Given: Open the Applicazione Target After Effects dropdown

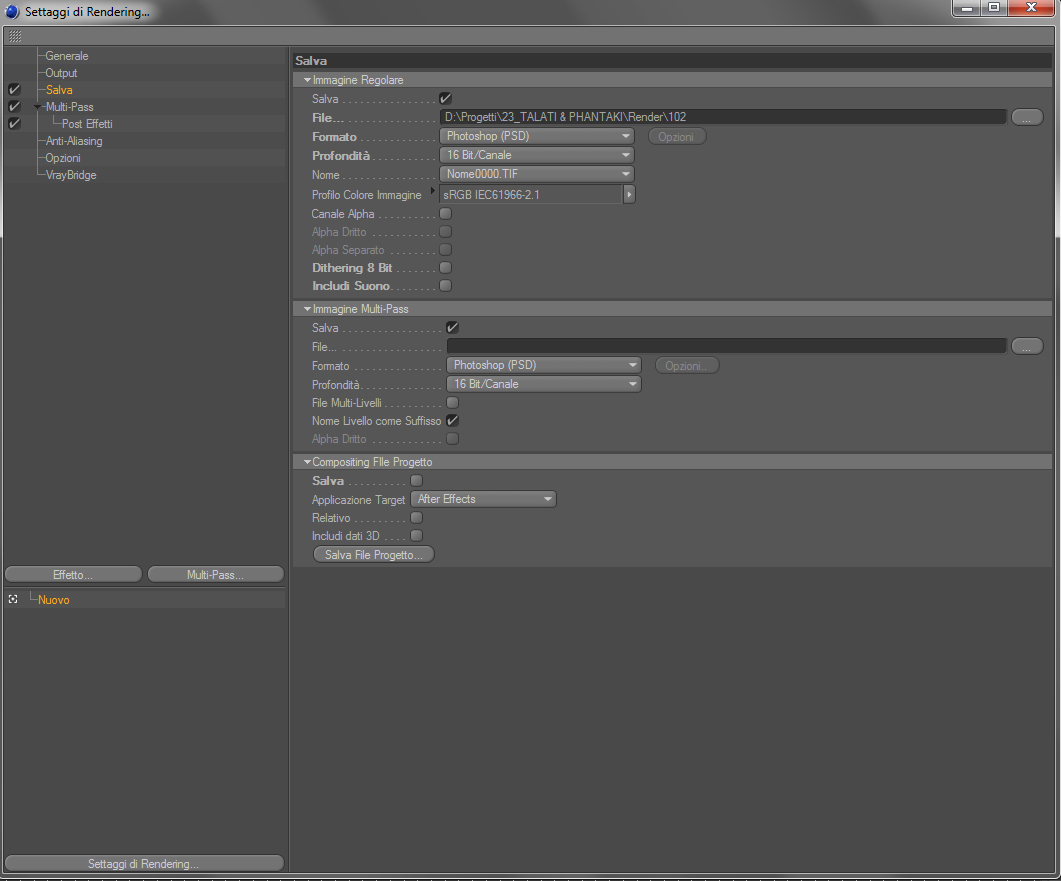Looking at the screenshot, I should coord(483,499).
